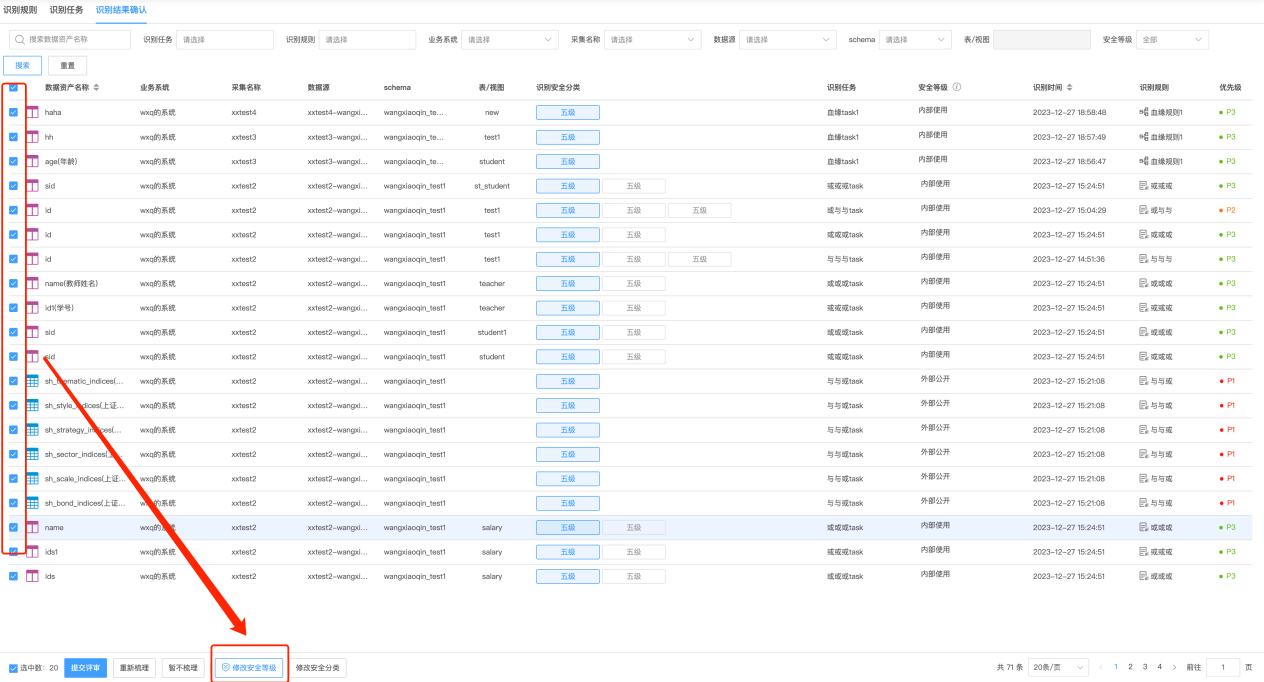Sort by 识别时间 column arrows
This screenshot has height=682, width=1264.
click(1069, 87)
